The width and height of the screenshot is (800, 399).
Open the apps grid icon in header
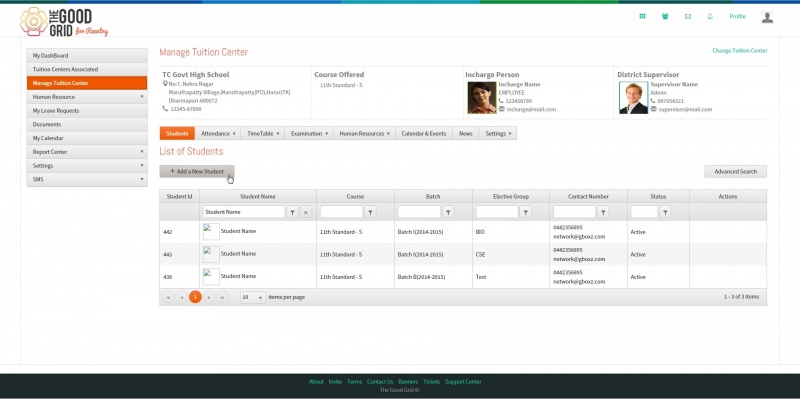[x=642, y=16]
